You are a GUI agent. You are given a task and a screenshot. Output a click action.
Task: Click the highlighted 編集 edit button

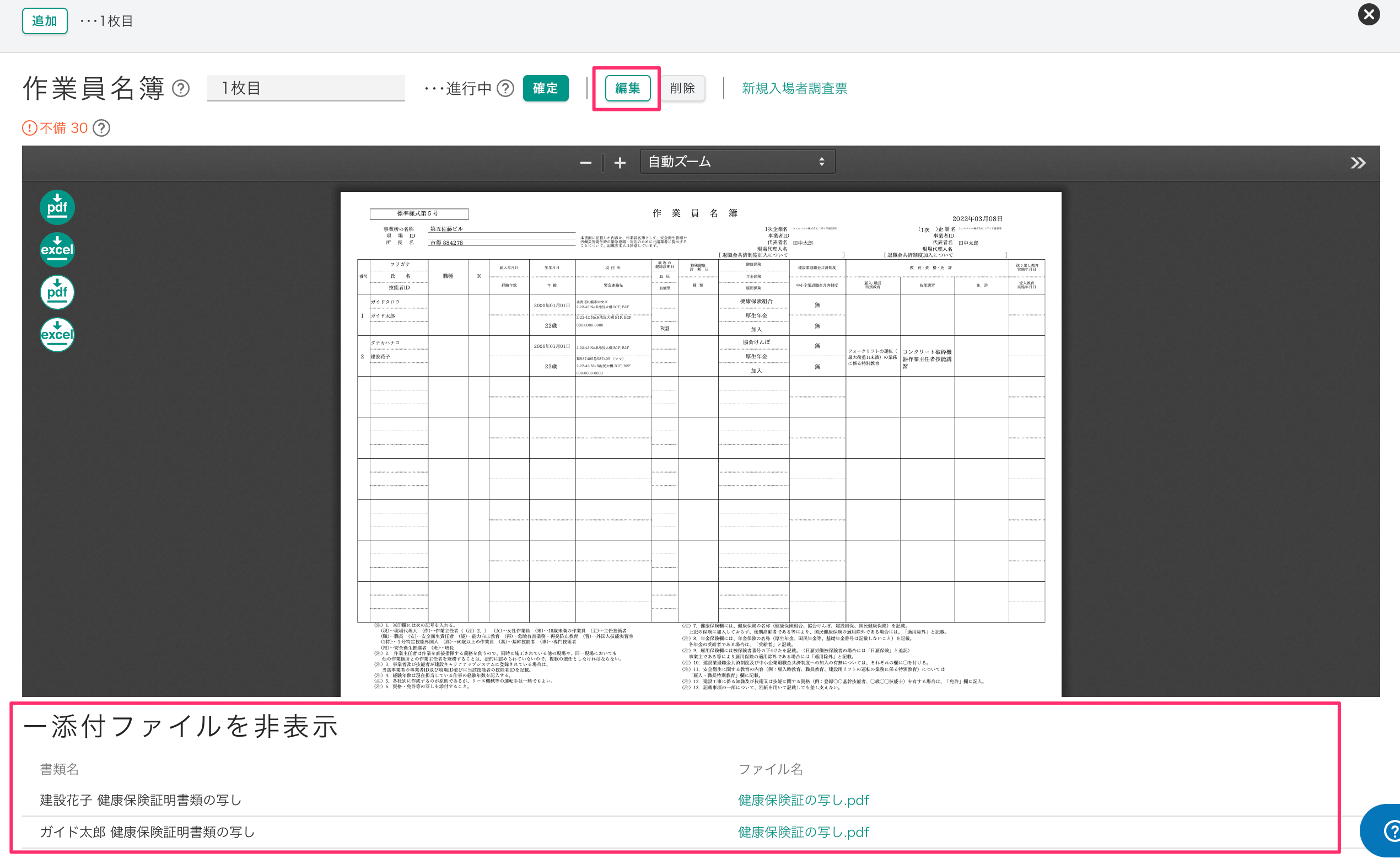pos(627,88)
